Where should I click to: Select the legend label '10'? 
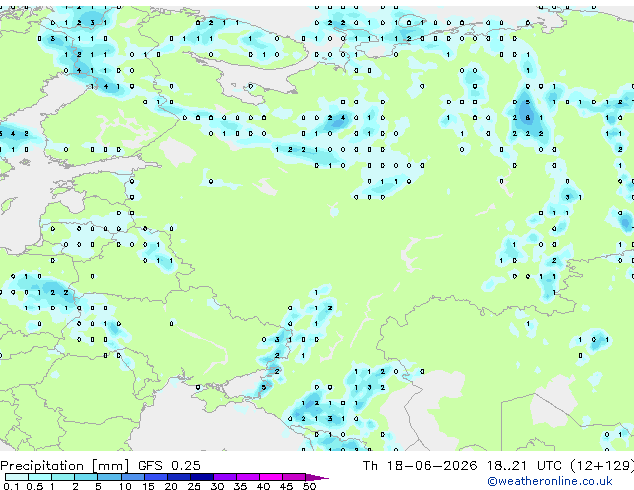[125, 486]
